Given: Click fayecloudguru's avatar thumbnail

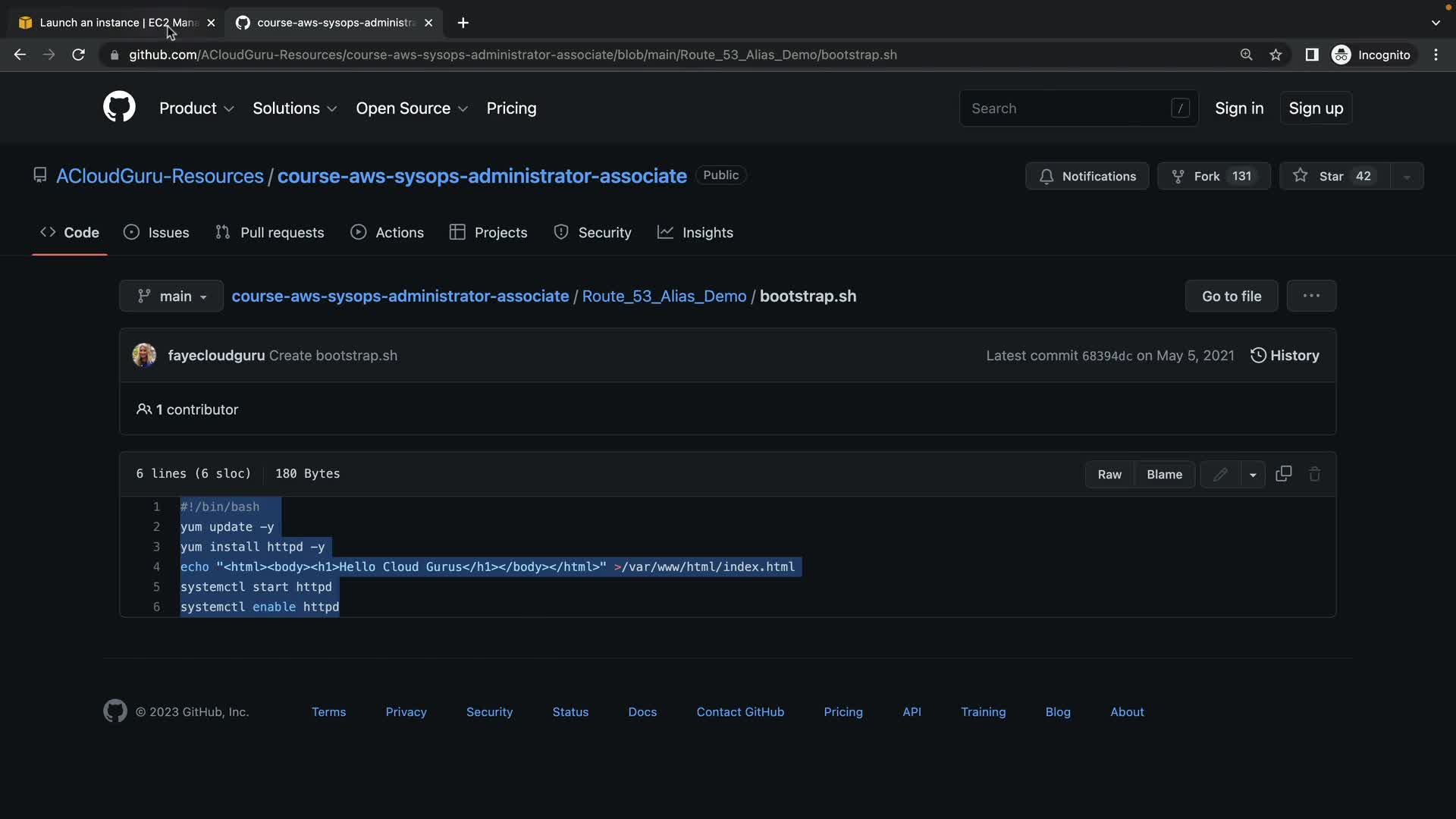Looking at the screenshot, I should 144,355.
